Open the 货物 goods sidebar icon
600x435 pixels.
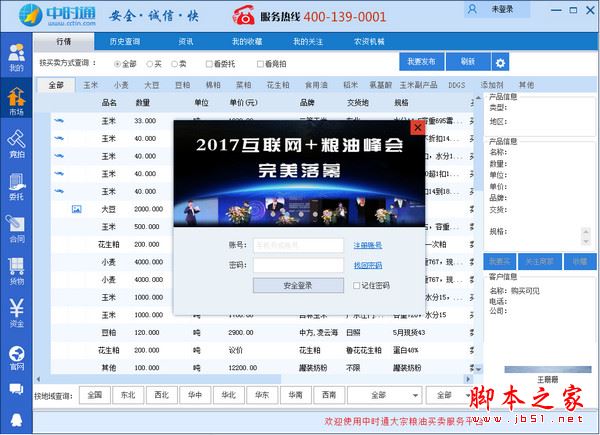click(x=16, y=271)
